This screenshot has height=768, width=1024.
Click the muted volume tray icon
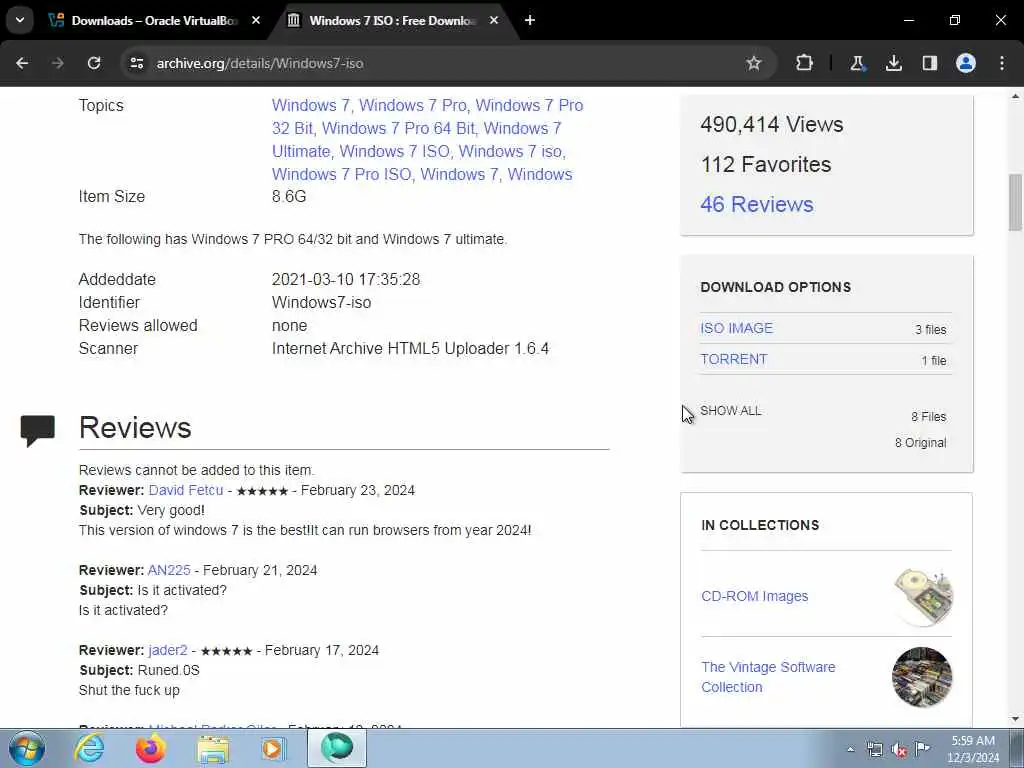[x=899, y=749]
